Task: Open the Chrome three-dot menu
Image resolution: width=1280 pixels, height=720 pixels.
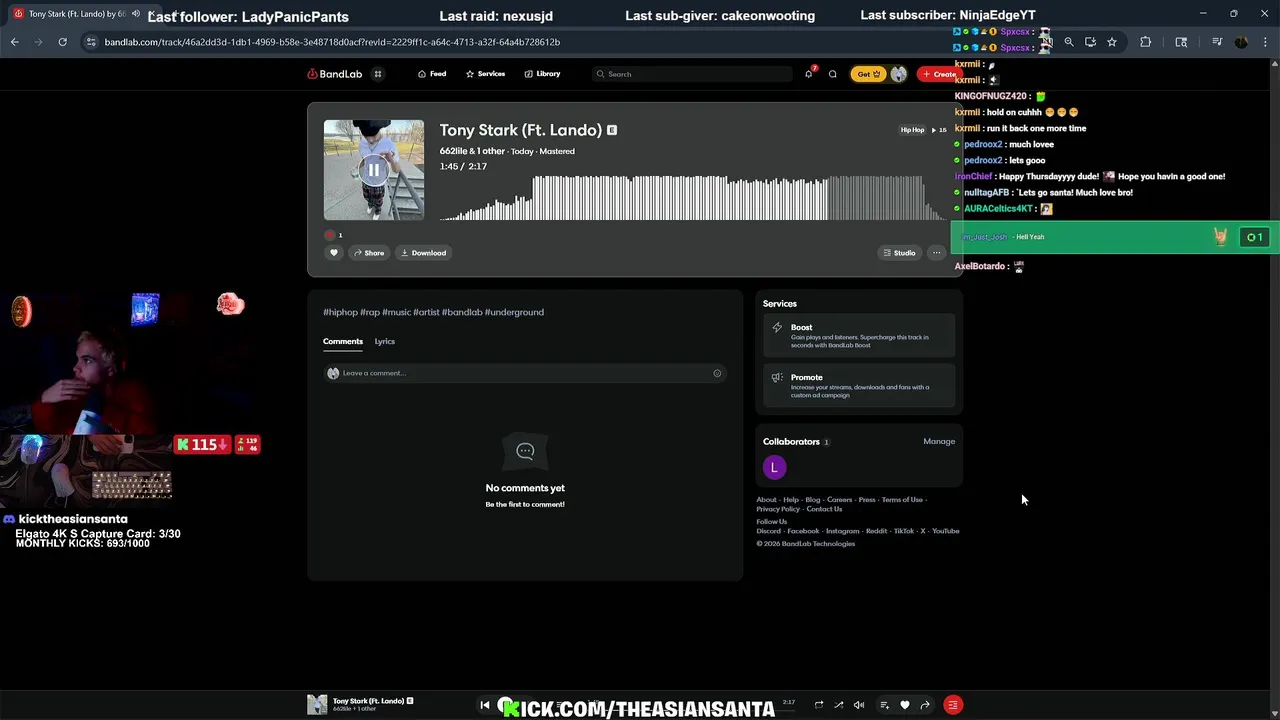Action: pyautogui.click(x=1265, y=42)
